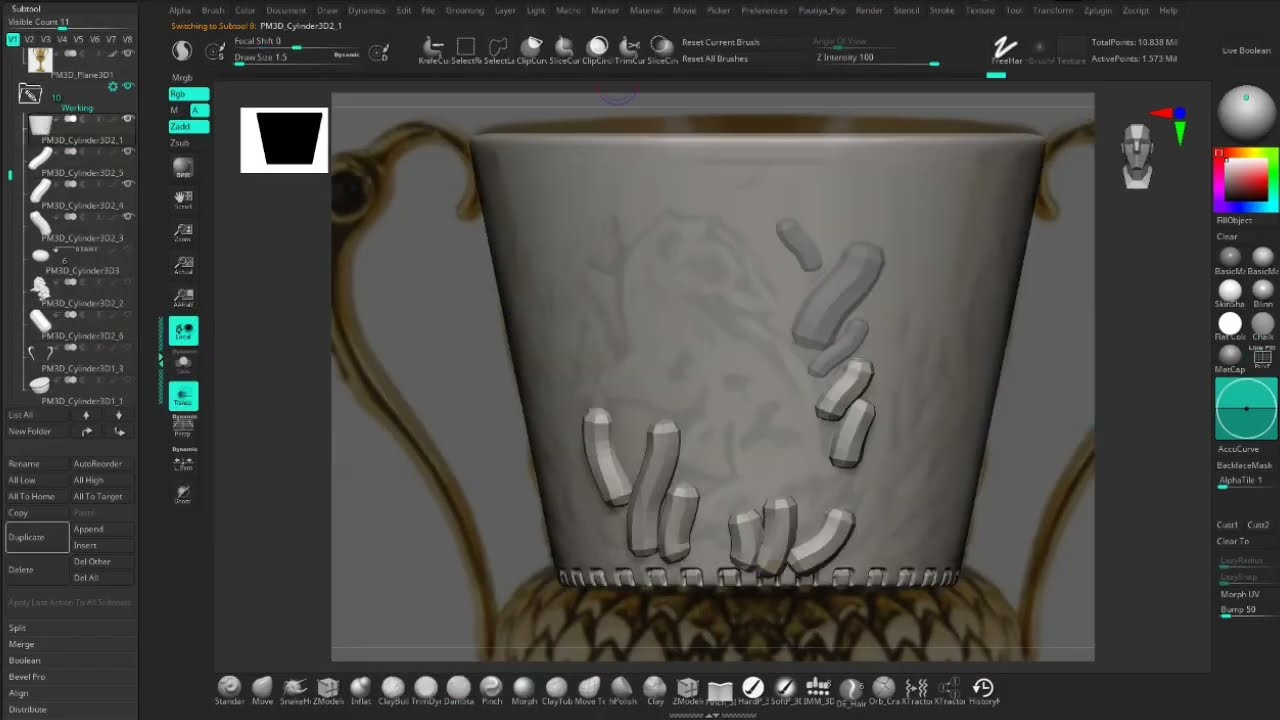Expand the Bevel Pro section
The height and width of the screenshot is (720, 1280).
(27, 676)
